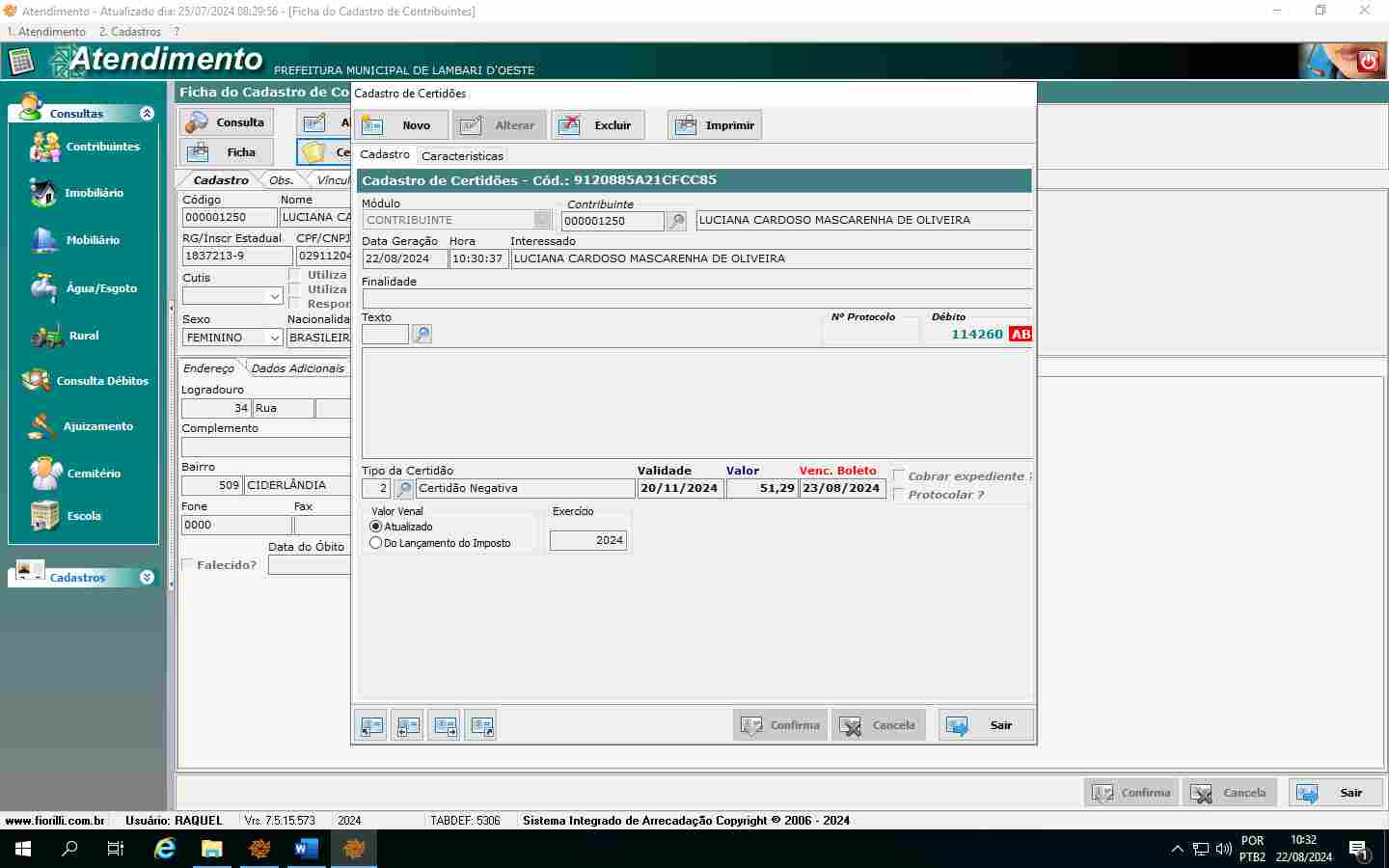Open the Cutis dropdown list
1389x868 pixels.
click(x=274, y=296)
